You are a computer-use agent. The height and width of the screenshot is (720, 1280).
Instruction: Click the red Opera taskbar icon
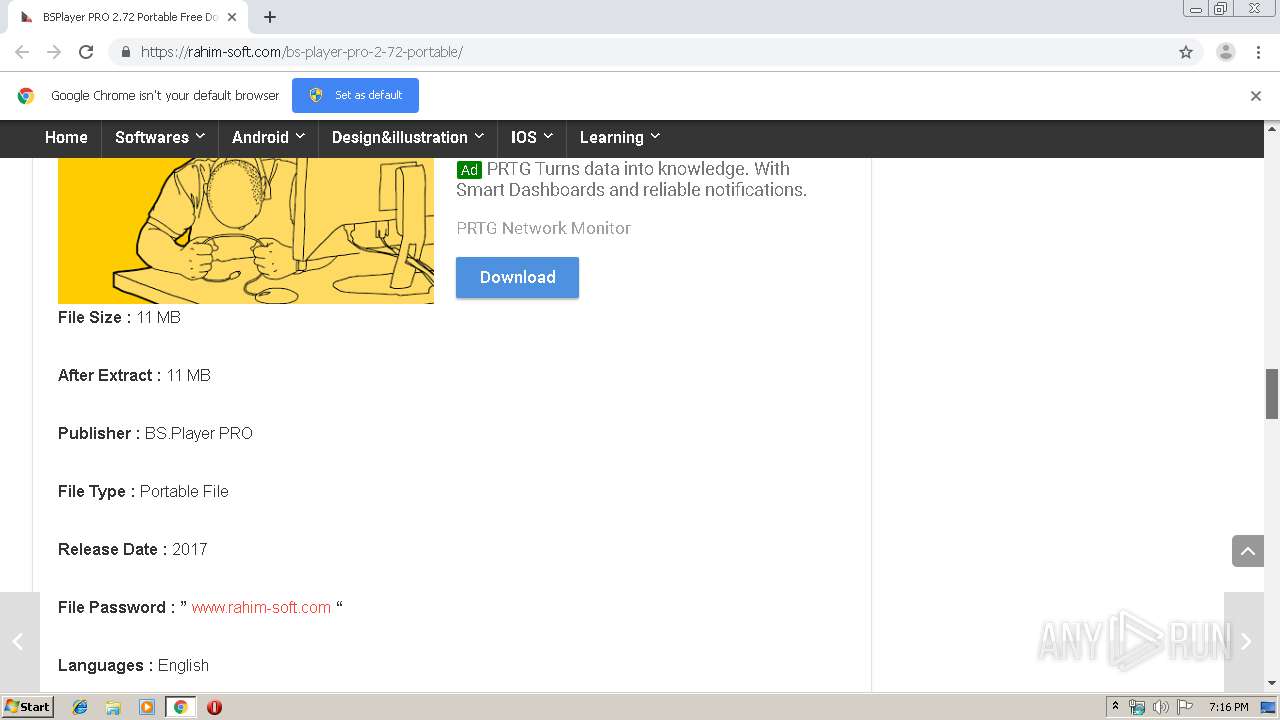(214, 707)
